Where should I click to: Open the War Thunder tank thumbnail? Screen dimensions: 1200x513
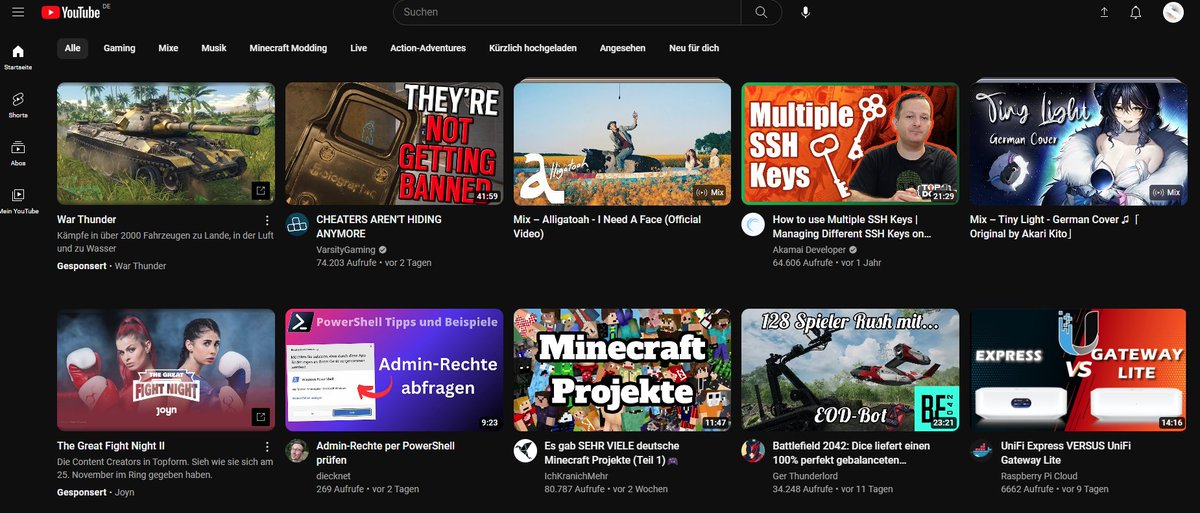(166, 143)
